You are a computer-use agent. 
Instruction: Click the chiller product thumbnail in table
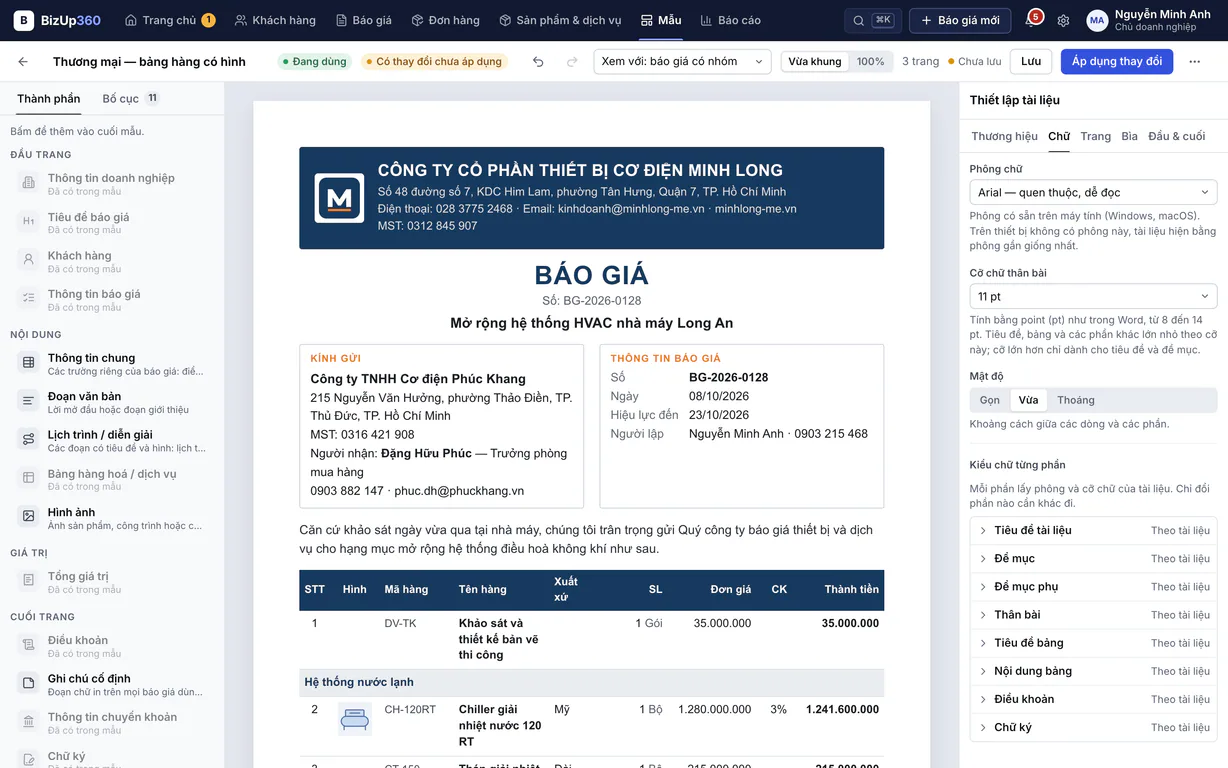pyautogui.click(x=355, y=719)
